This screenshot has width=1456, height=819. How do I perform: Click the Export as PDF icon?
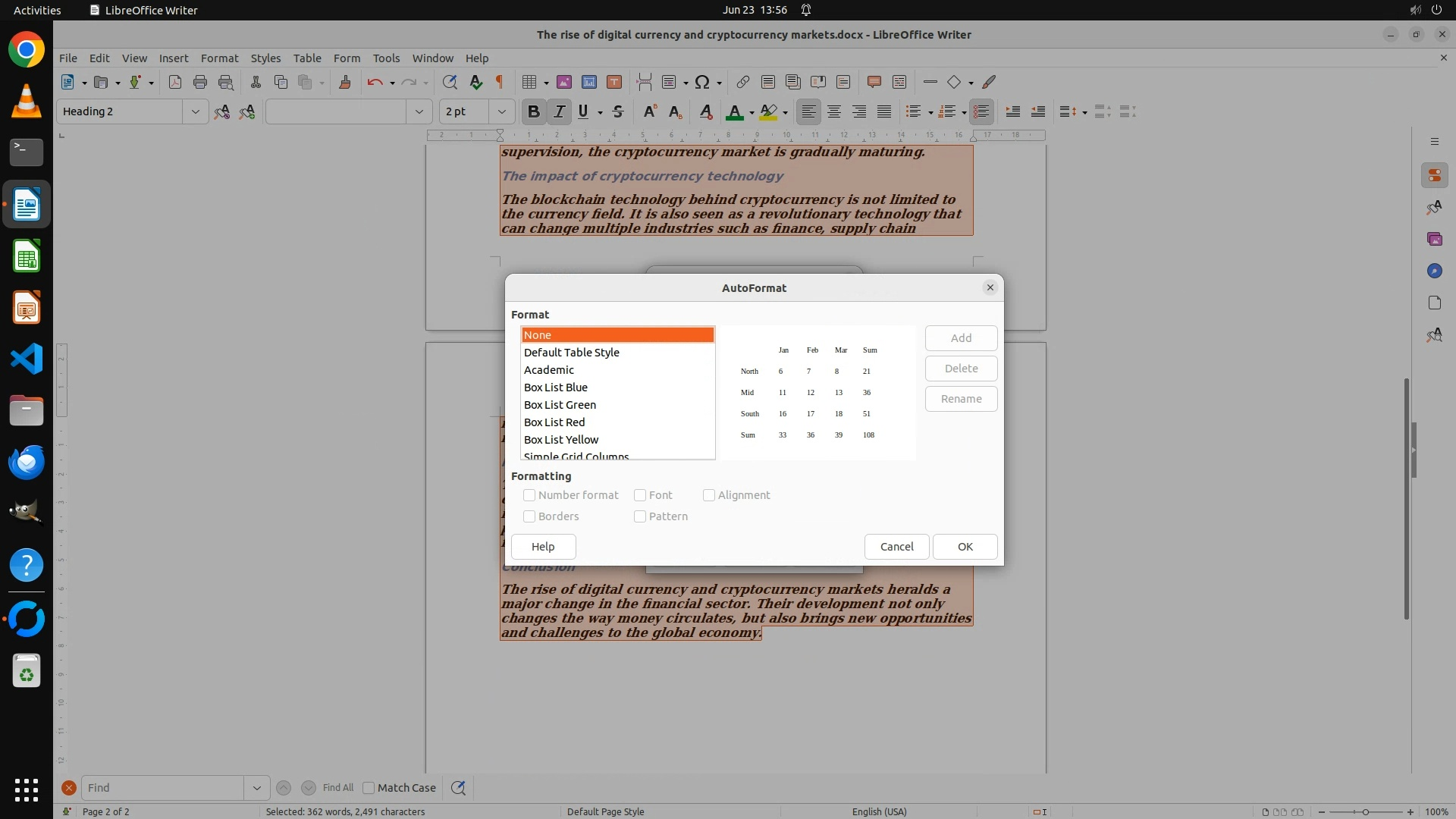(x=175, y=82)
